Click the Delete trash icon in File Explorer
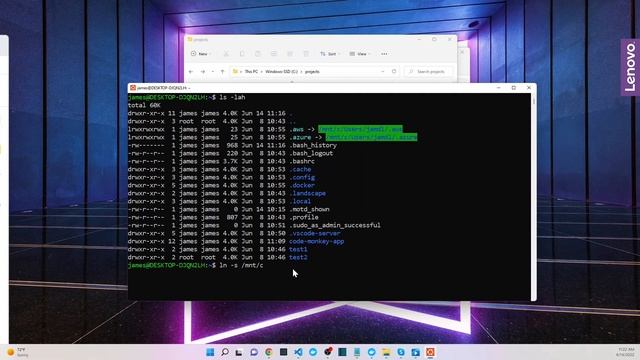 pyautogui.click(x=306, y=54)
